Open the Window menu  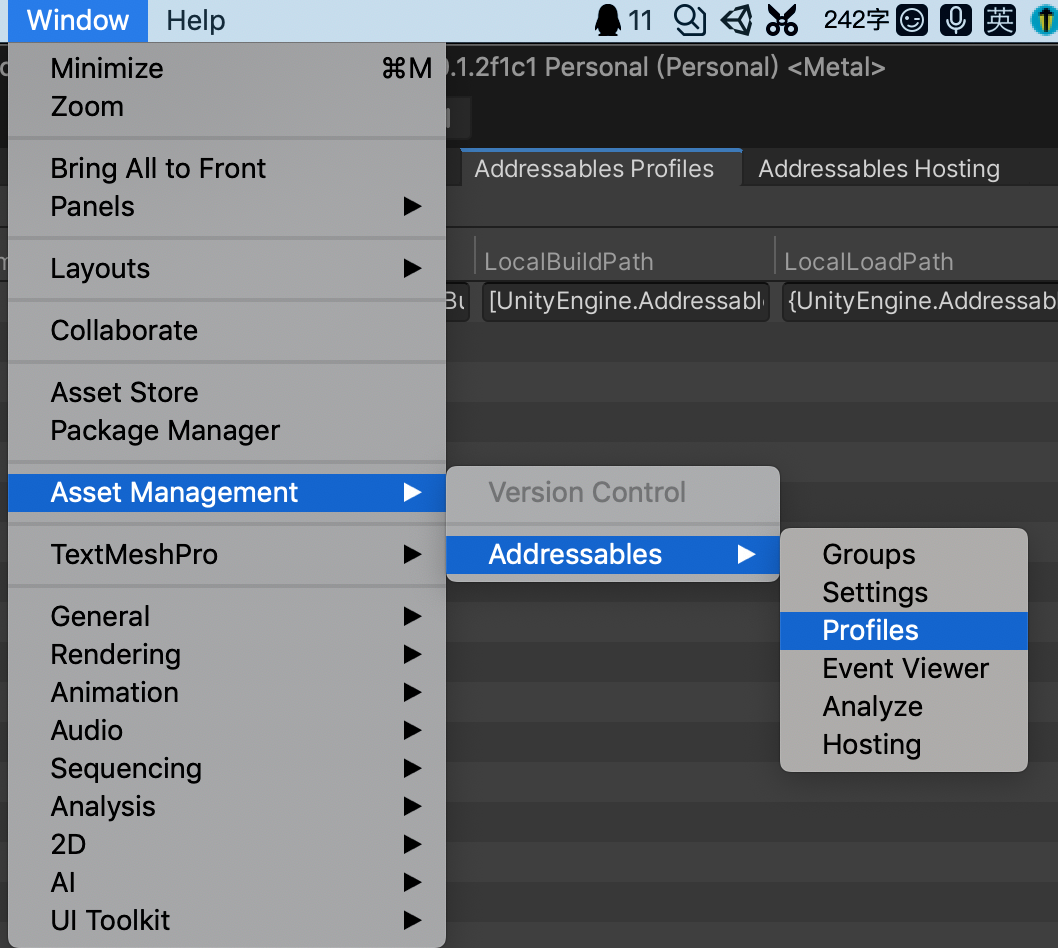[x=77, y=20]
